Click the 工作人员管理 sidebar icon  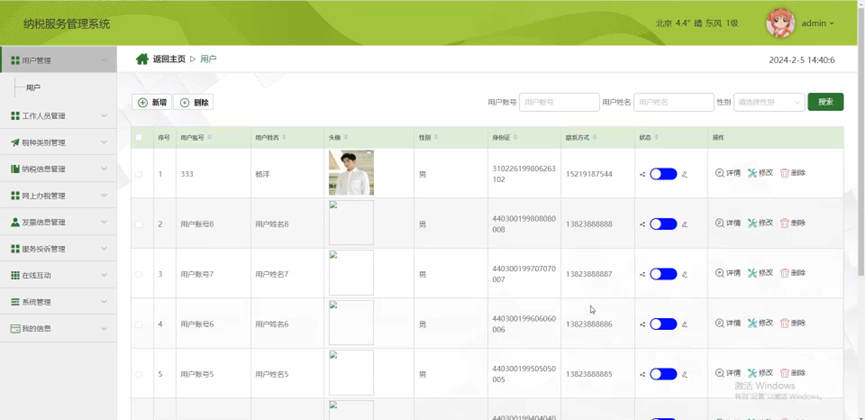click(x=15, y=116)
